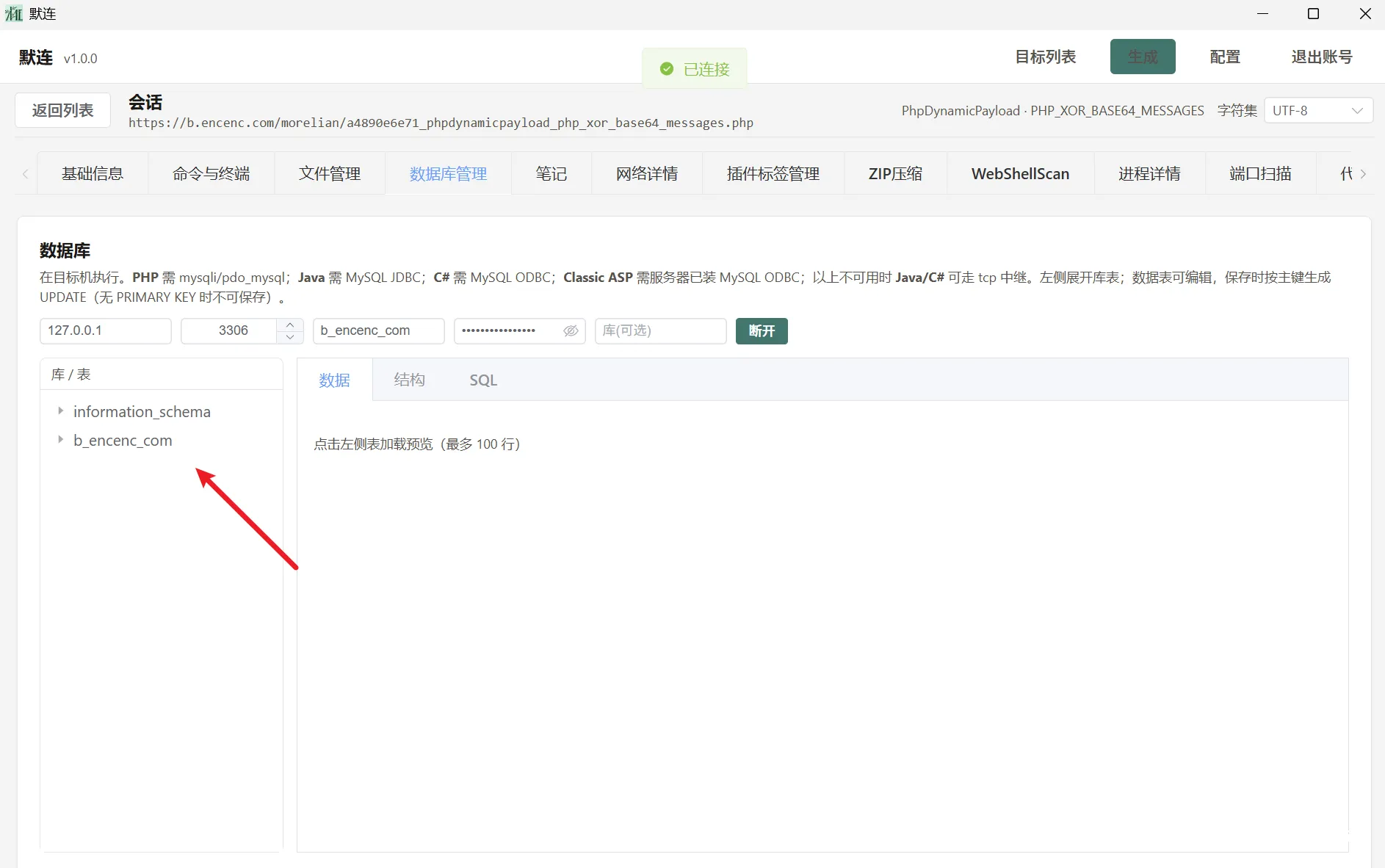The image size is (1385, 868).
Task: Show the password using the eye icon
Action: tap(571, 330)
